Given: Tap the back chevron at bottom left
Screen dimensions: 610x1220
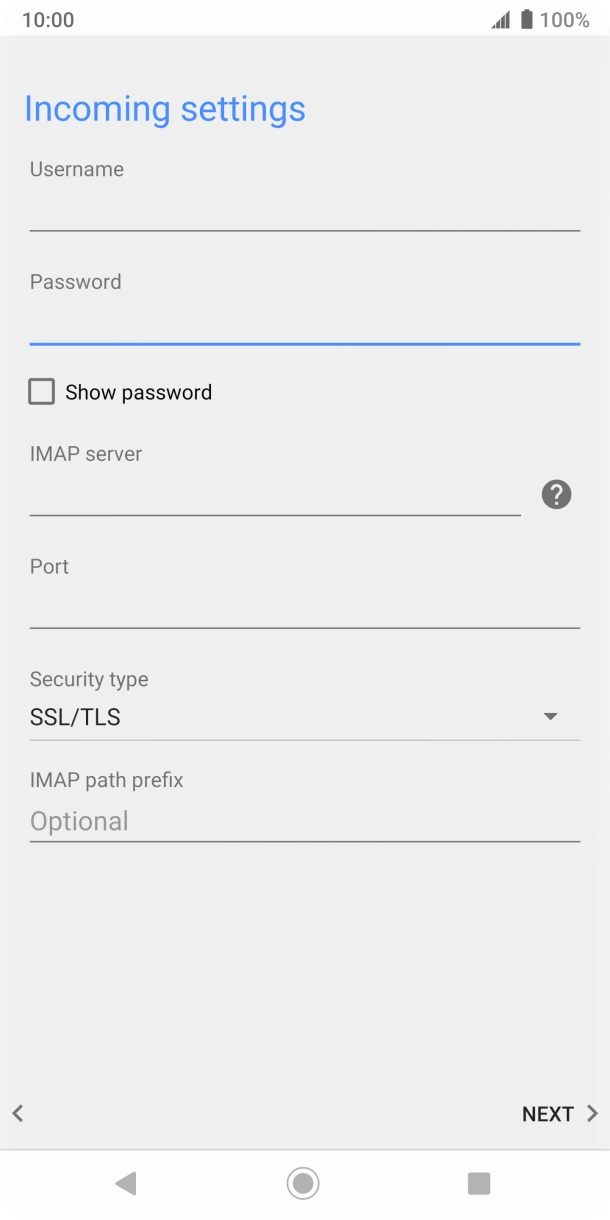Looking at the screenshot, I should [17, 1113].
